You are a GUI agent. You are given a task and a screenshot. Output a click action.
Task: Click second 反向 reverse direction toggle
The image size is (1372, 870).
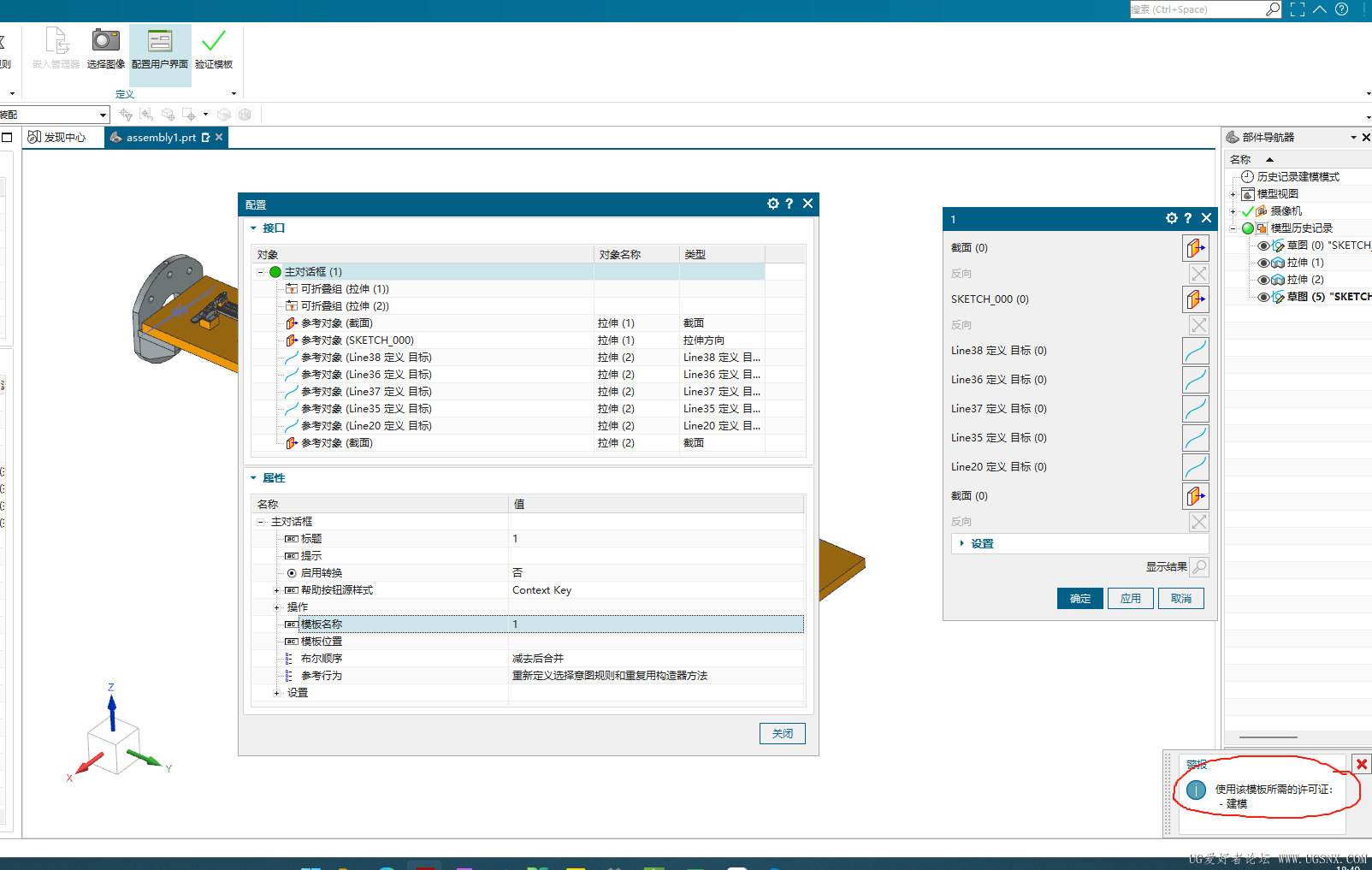(x=1199, y=325)
